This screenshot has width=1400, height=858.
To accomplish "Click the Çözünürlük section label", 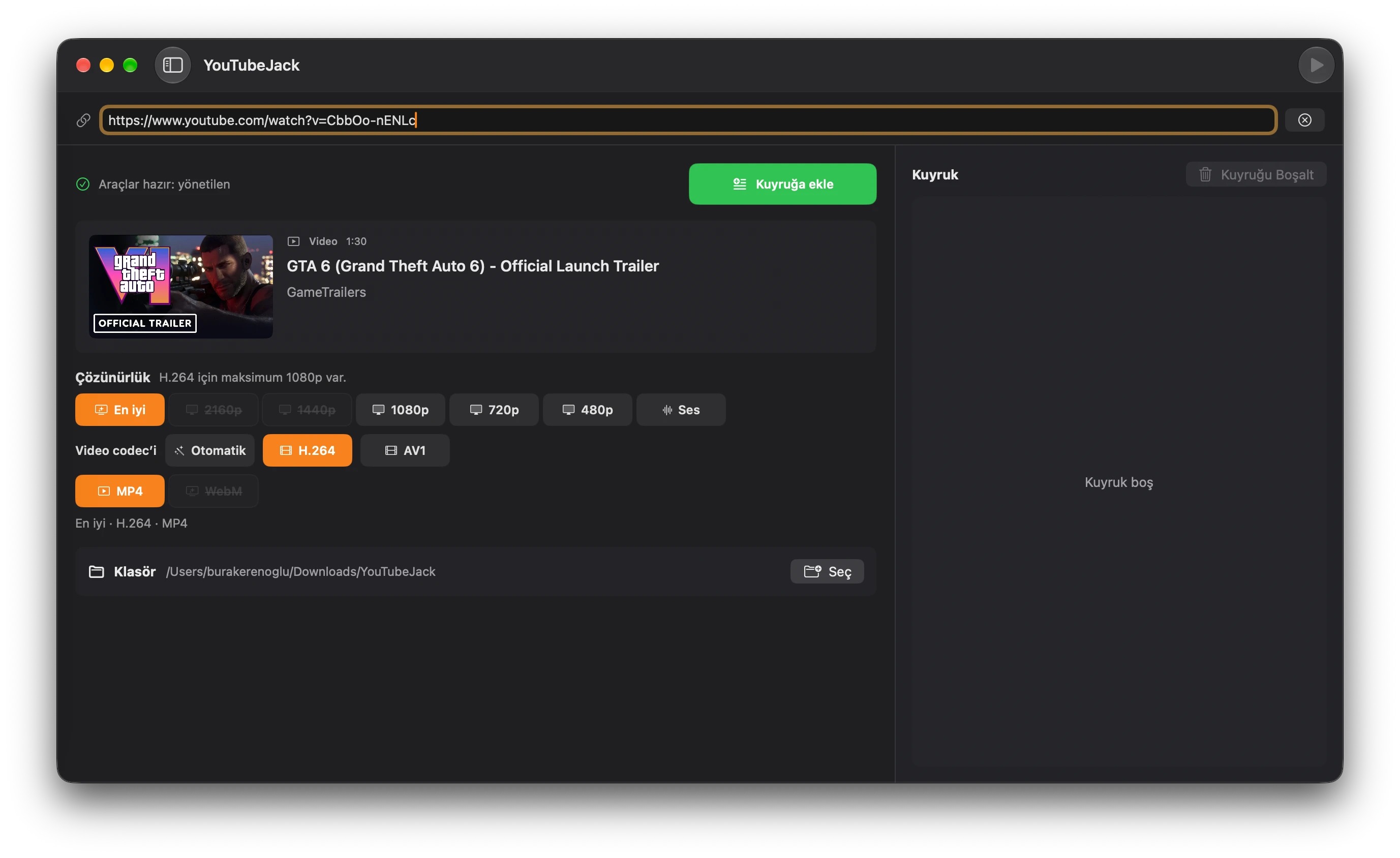I will pyautogui.click(x=112, y=377).
